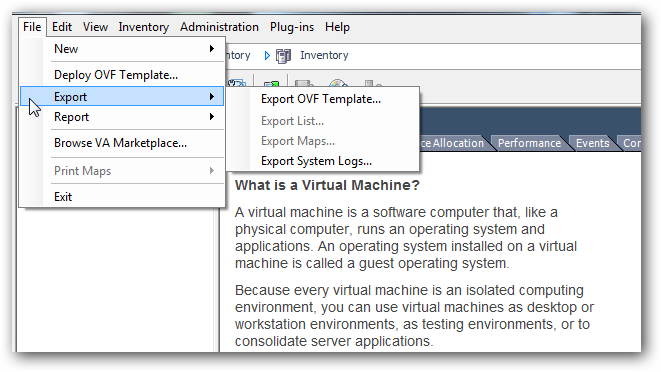Click the floppy drive toolbar icon
661x372 pixels.
tap(304, 83)
